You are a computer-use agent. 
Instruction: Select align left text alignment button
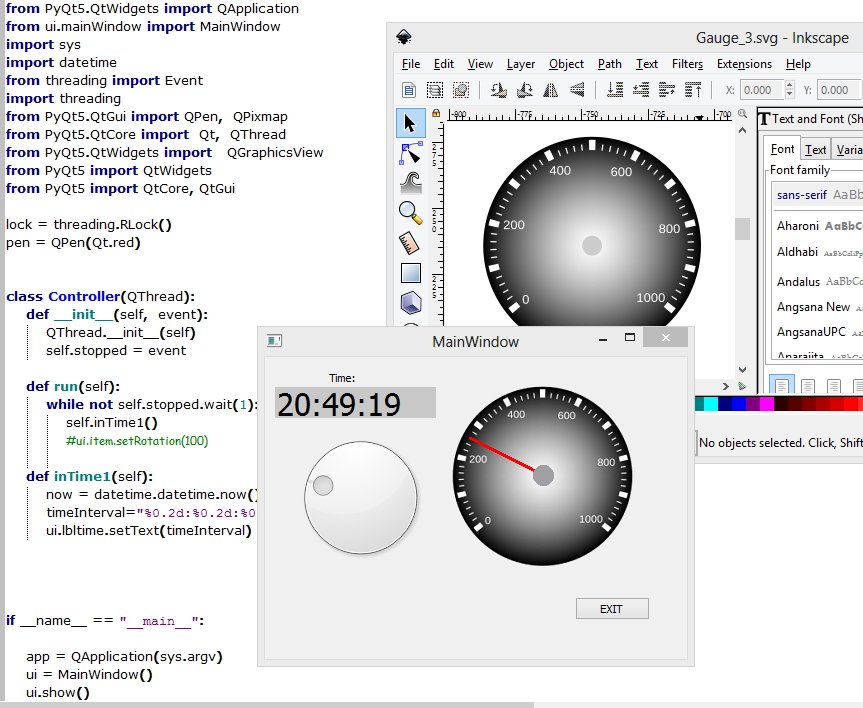tap(782, 385)
